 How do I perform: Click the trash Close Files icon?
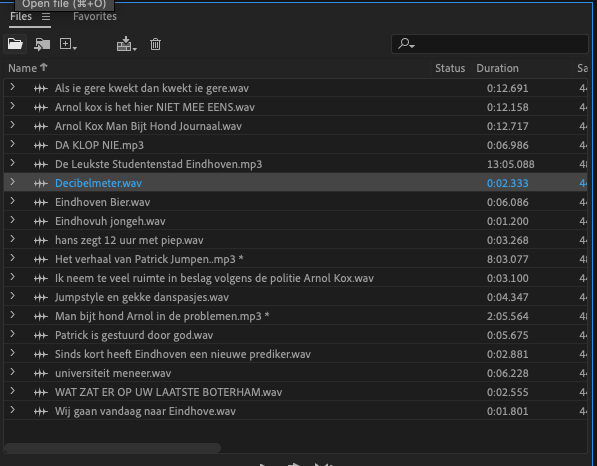155,44
